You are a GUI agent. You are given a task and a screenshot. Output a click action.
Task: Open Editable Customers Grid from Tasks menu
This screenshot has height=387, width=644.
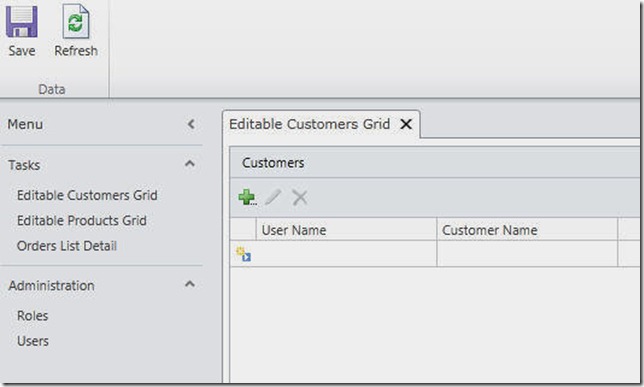tap(87, 195)
